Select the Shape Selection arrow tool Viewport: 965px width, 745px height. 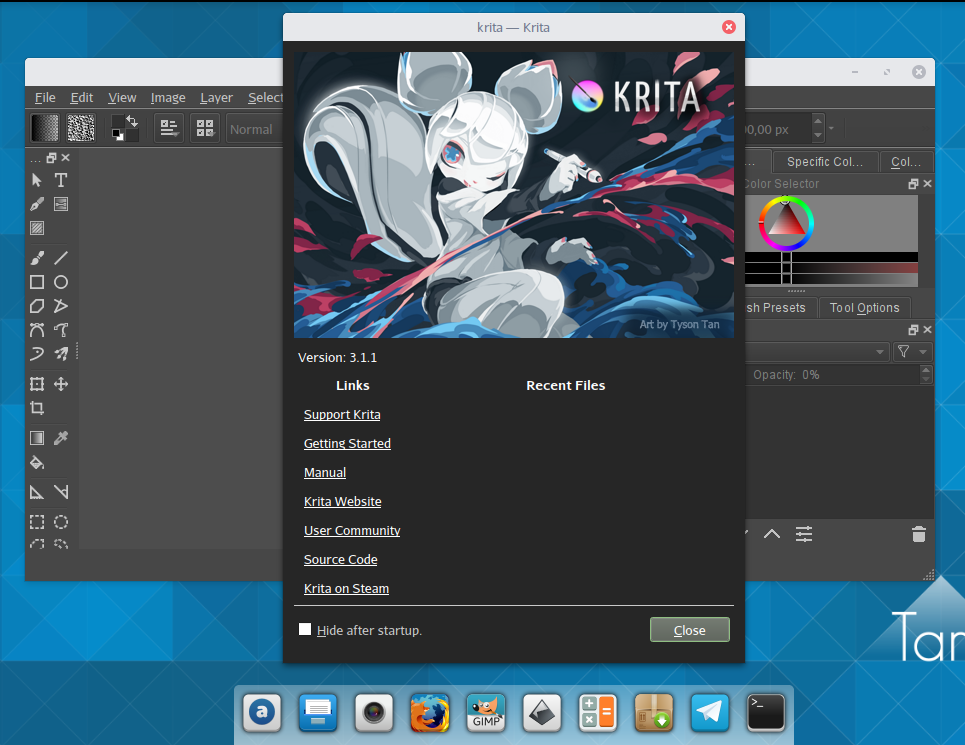pyautogui.click(x=37, y=180)
